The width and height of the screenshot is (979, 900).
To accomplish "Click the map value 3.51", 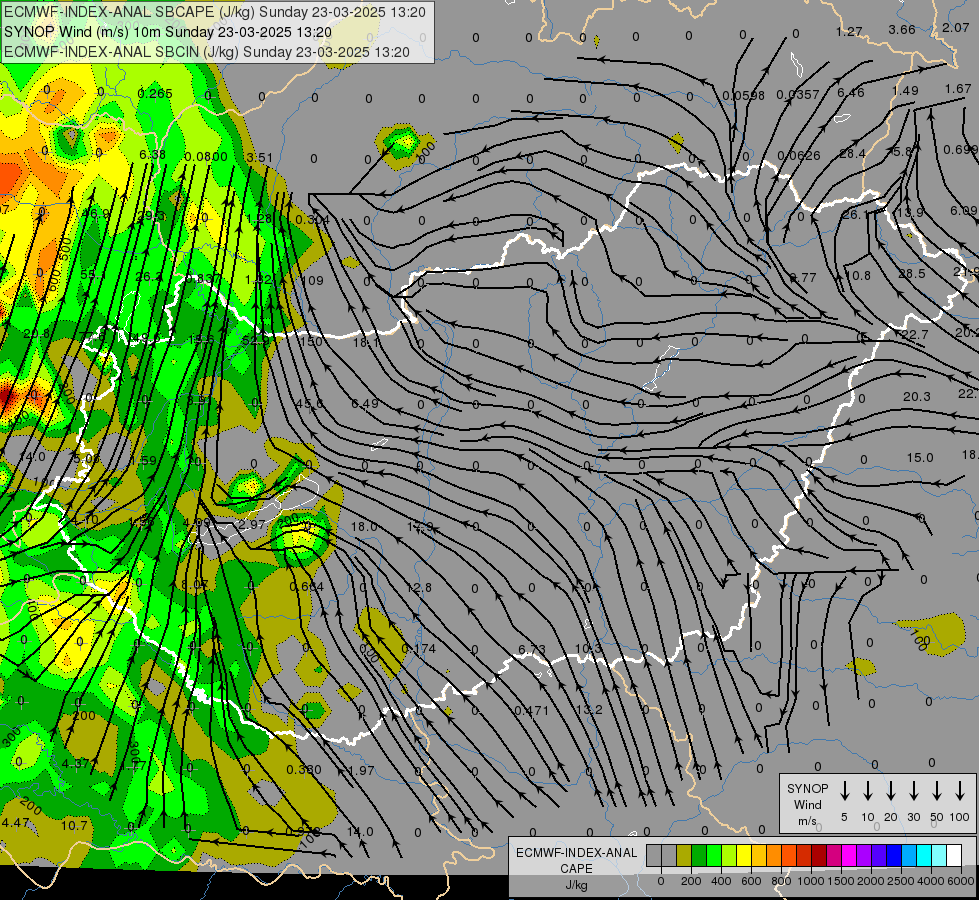I will click(x=260, y=157).
